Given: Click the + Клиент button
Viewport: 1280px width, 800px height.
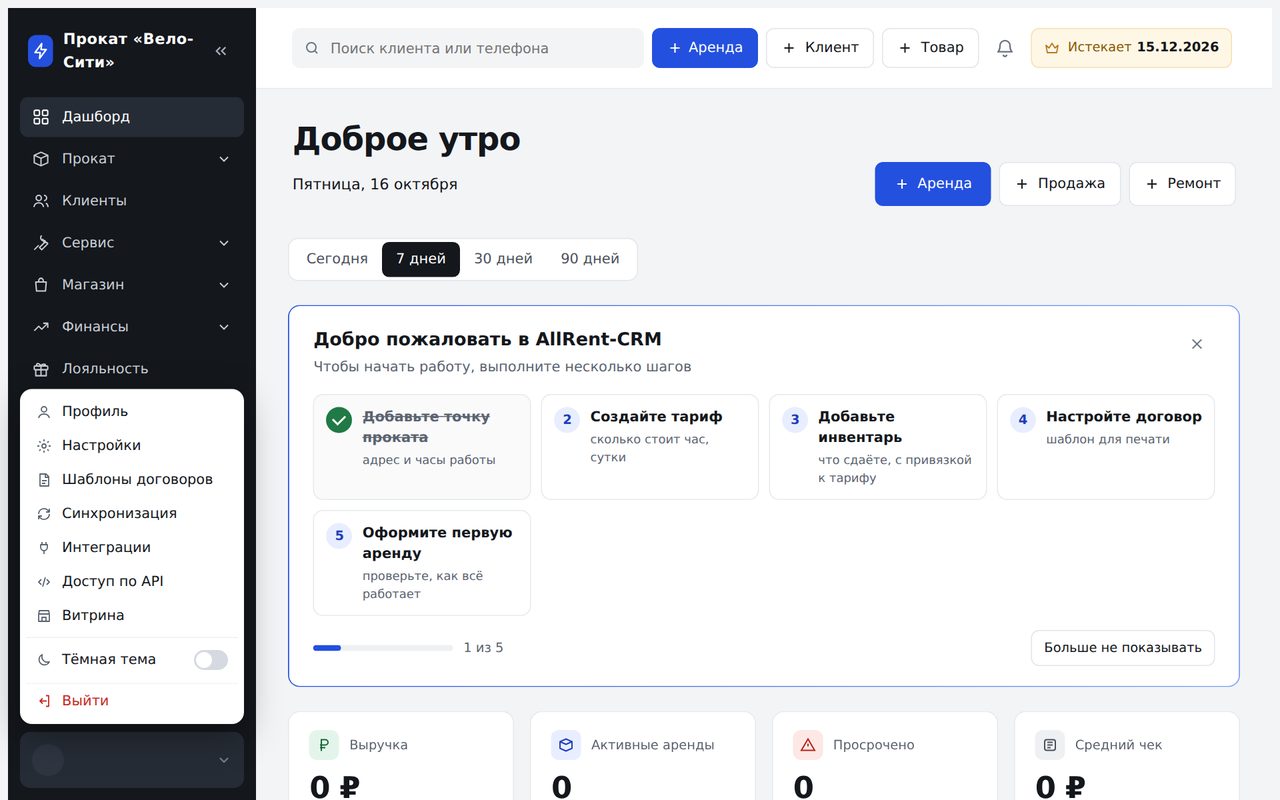Looking at the screenshot, I should pos(820,48).
